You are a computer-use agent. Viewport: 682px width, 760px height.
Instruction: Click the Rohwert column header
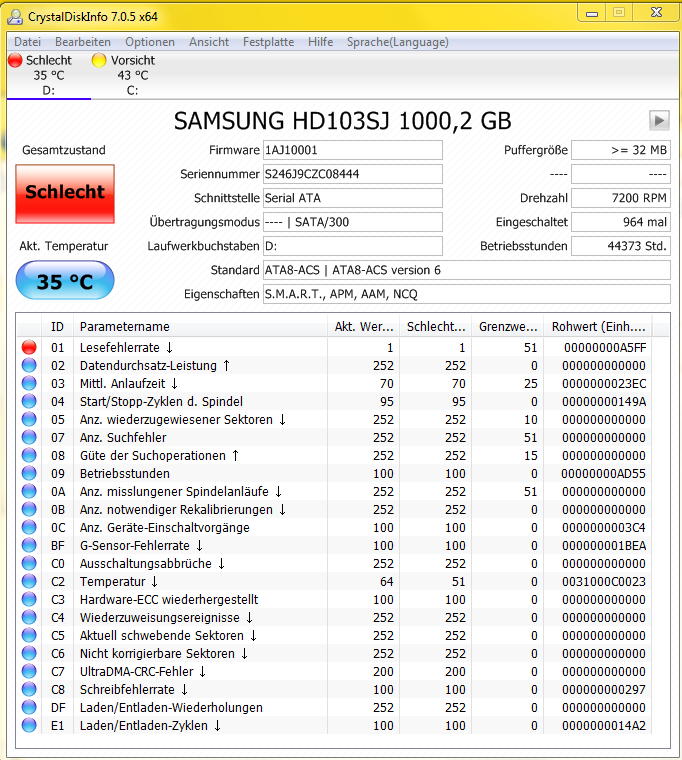point(598,327)
